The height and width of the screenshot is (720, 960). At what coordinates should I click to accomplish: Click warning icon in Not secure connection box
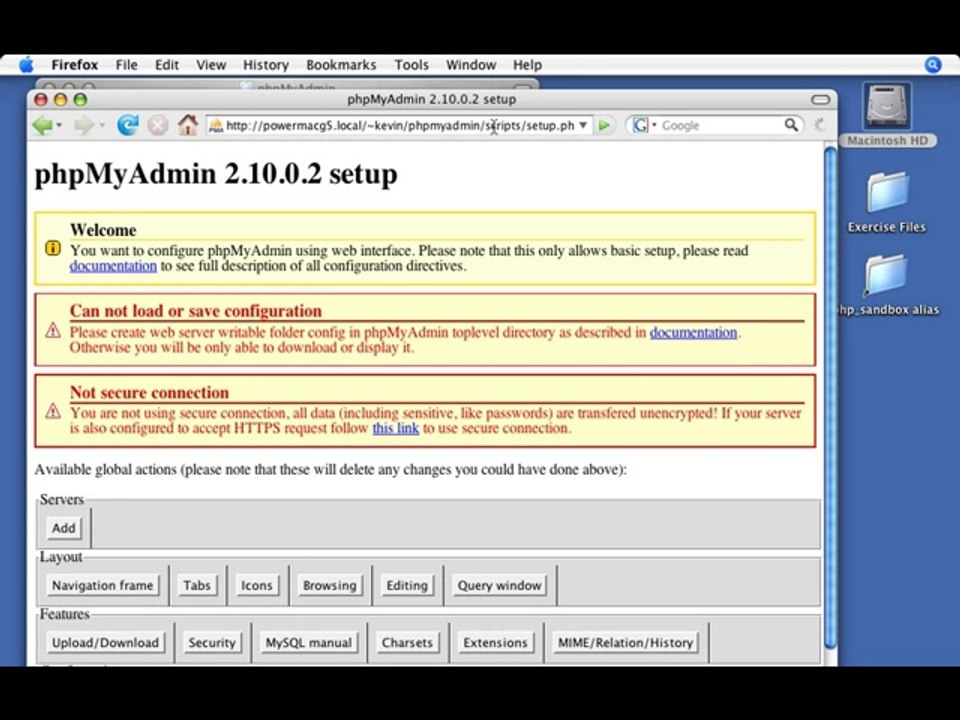click(53, 411)
